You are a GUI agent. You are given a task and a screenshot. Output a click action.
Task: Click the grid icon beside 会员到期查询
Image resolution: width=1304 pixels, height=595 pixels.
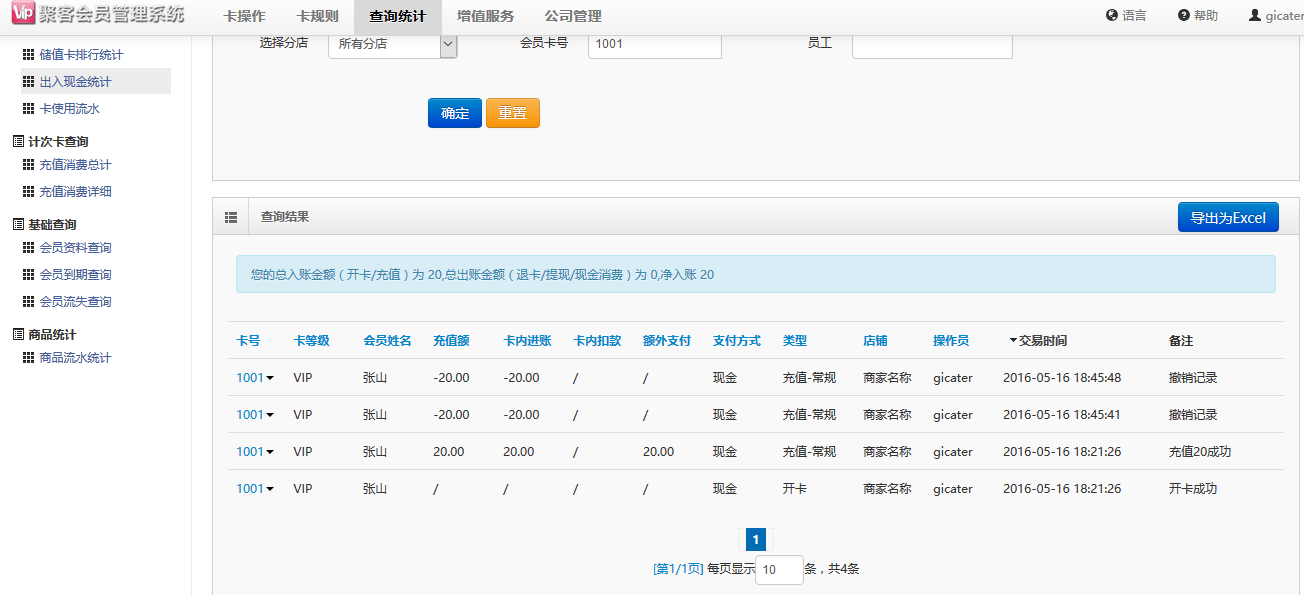(x=28, y=275)
